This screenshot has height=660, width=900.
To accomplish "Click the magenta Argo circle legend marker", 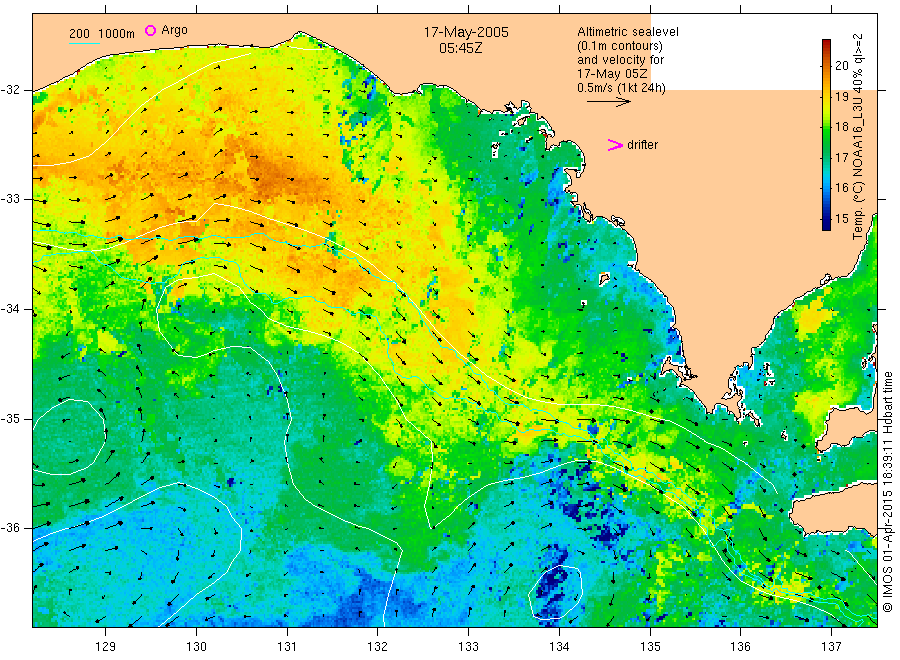I will point(150,30).
